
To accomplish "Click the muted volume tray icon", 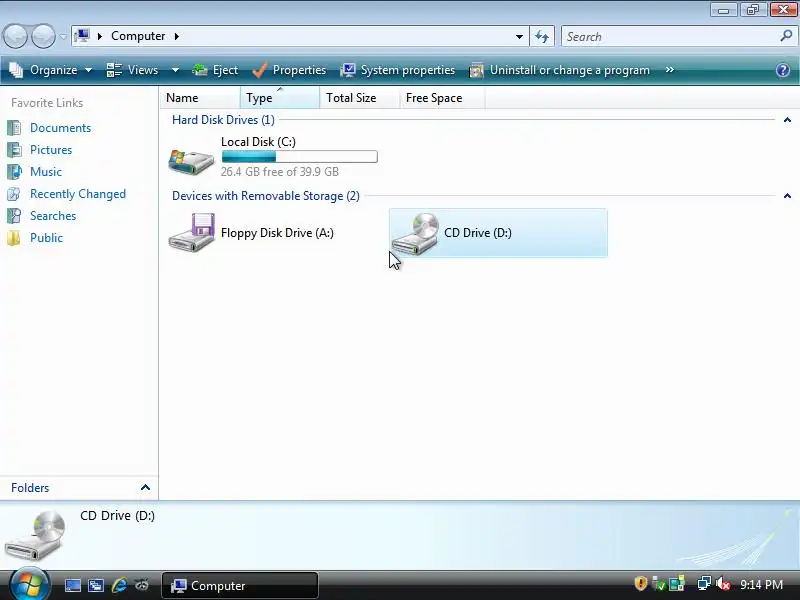I will point(723,583).
